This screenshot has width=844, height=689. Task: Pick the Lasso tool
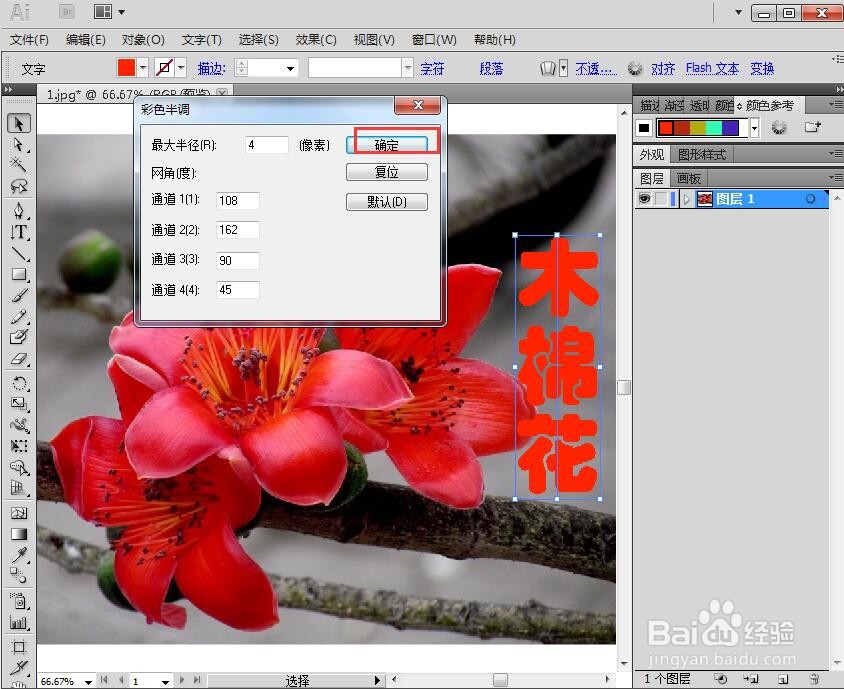pos(19,186)
